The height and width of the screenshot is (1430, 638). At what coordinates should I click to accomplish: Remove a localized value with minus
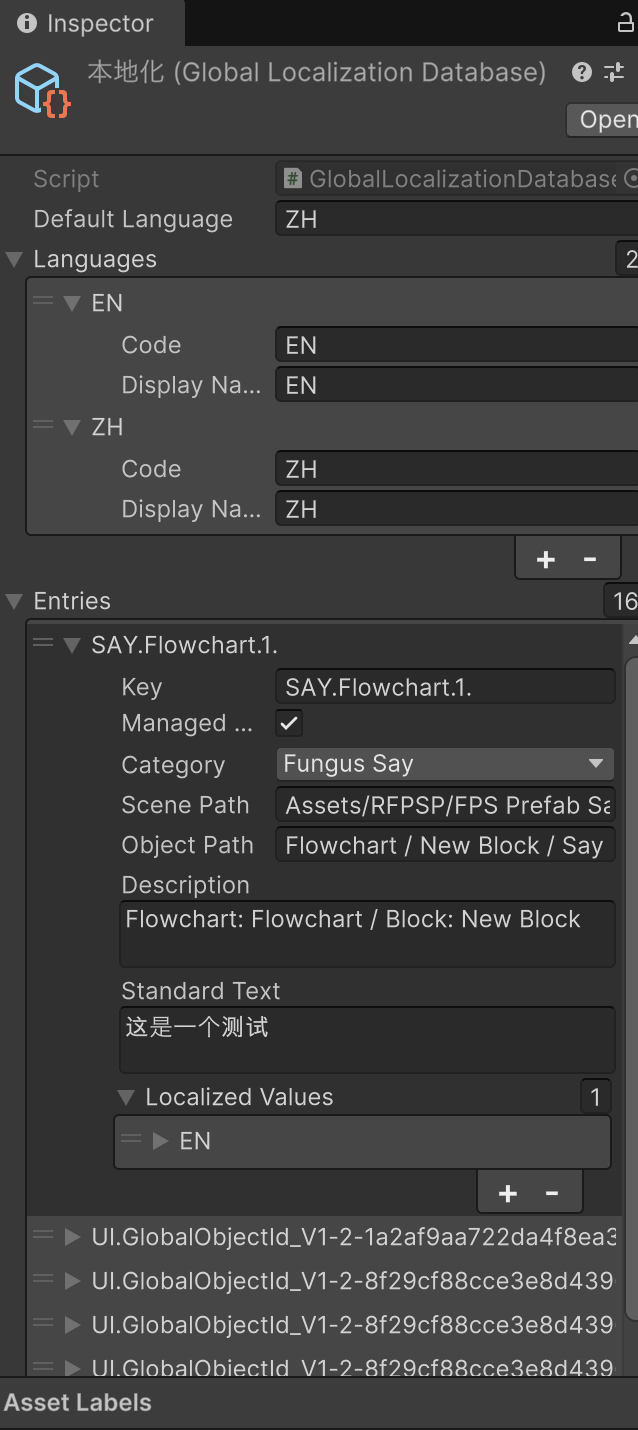(x=552, y=1193)
